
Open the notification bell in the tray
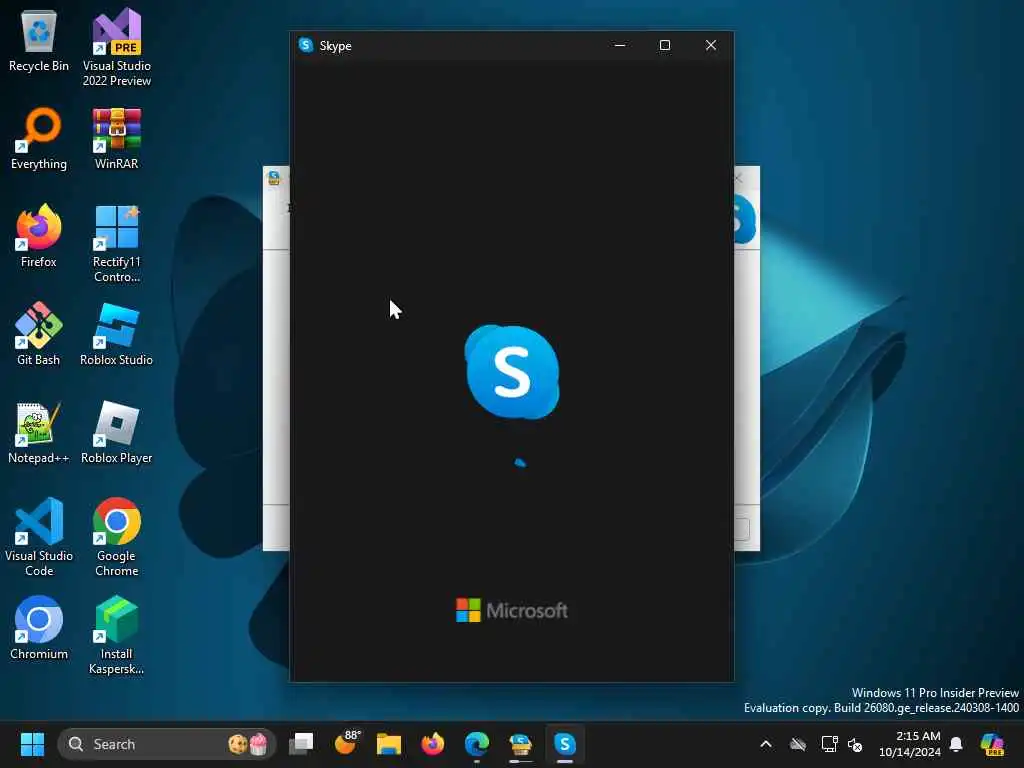956,744
